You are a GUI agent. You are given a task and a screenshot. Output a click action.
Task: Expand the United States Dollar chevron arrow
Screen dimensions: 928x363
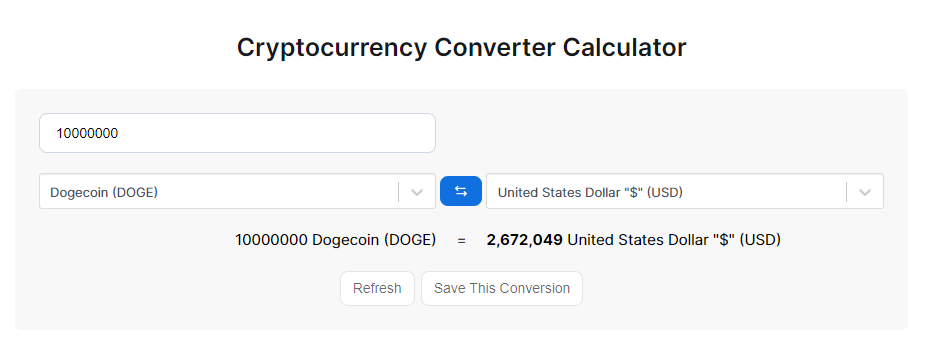pos(865,192)
